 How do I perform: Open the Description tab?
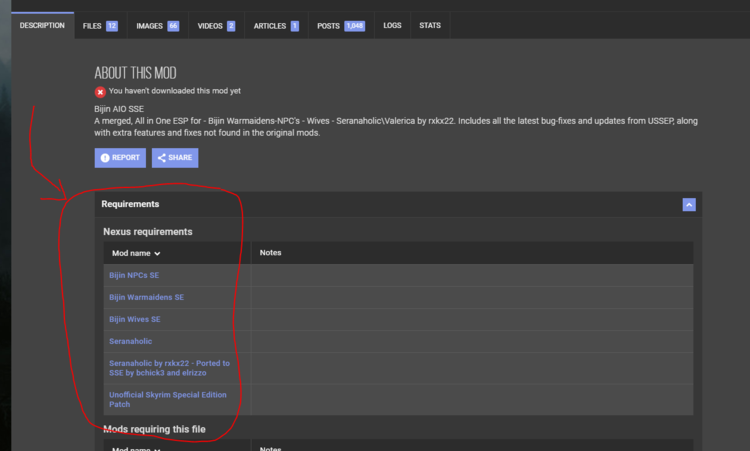tap(42, 25)
